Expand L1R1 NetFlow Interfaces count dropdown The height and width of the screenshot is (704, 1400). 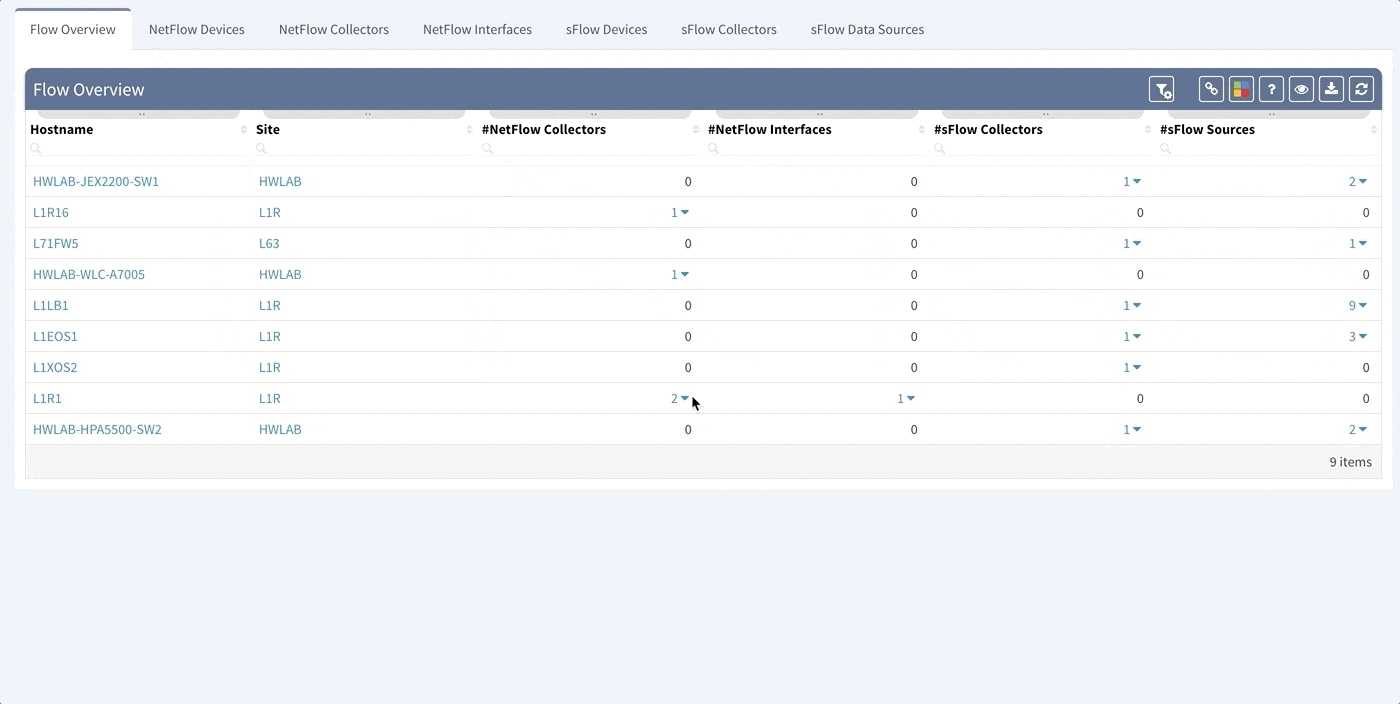[x=906, y=398]
